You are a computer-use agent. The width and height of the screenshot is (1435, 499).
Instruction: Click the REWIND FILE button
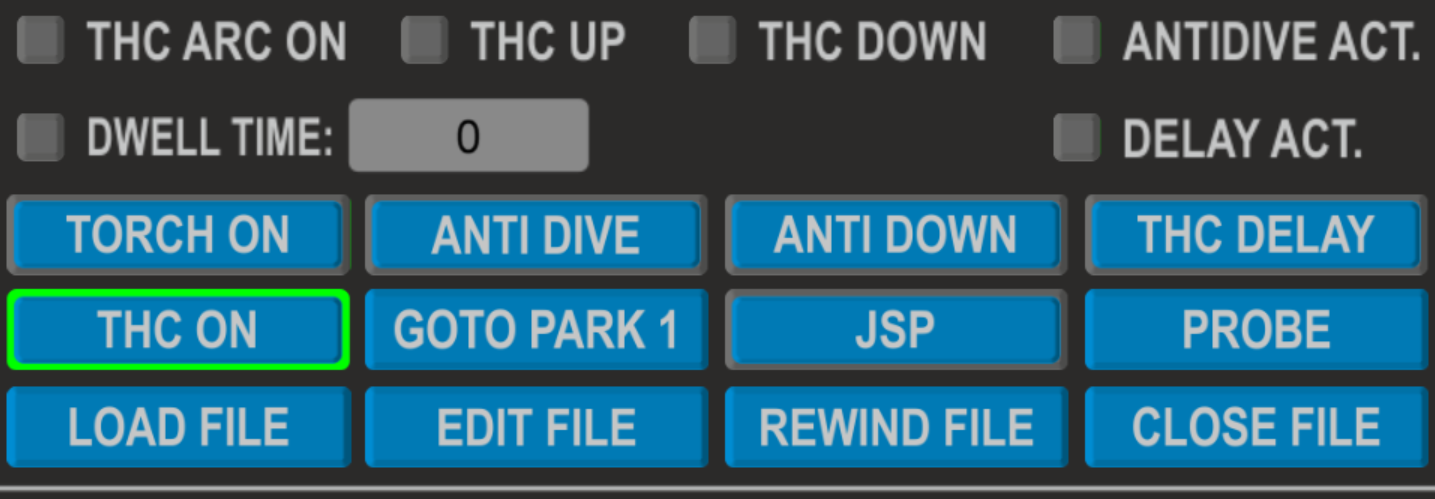point(895,427)
